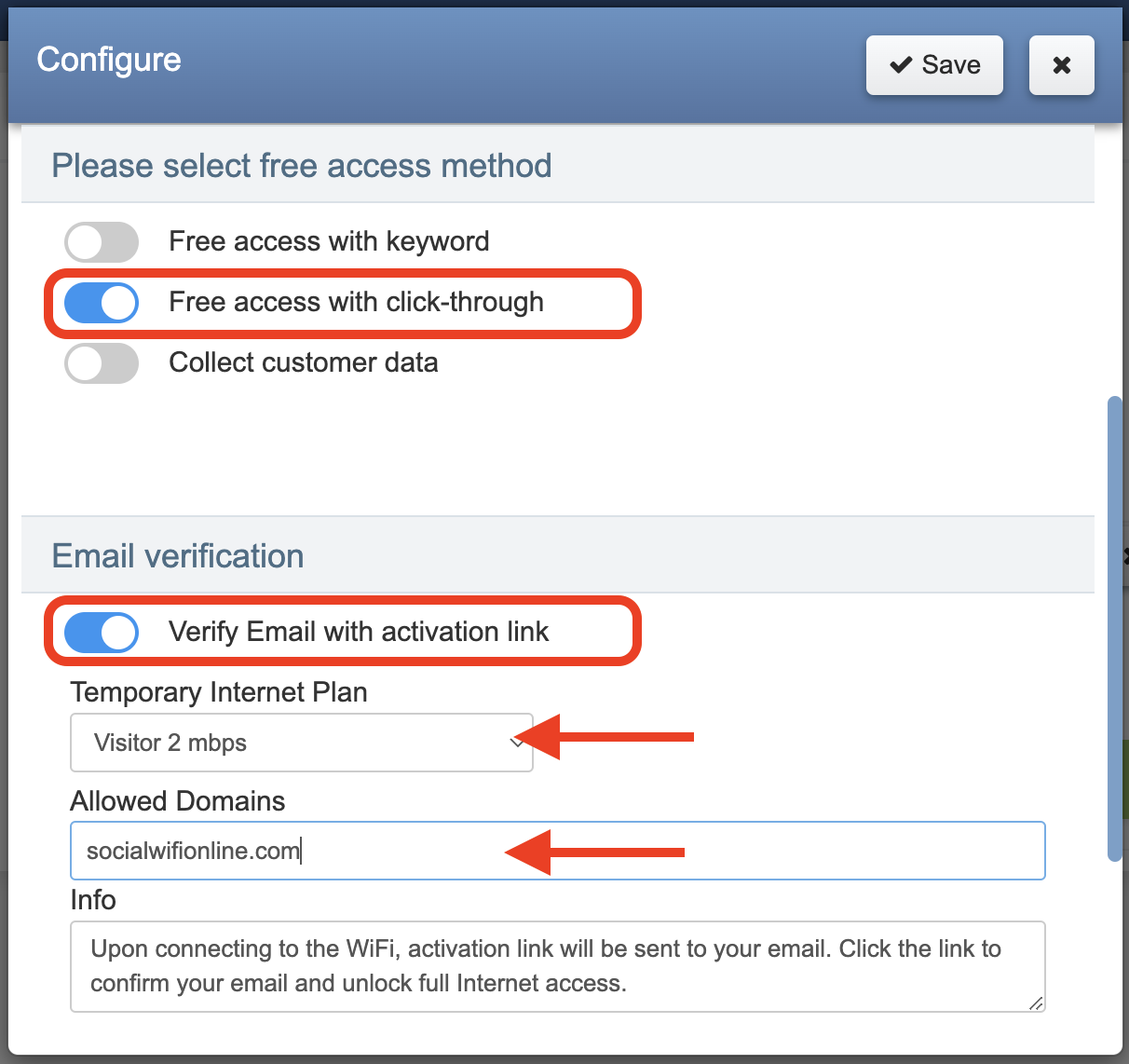The image size is (1129, 1064).
Task: Toggle the Collect customer data switch
Action: pos(102,363)
